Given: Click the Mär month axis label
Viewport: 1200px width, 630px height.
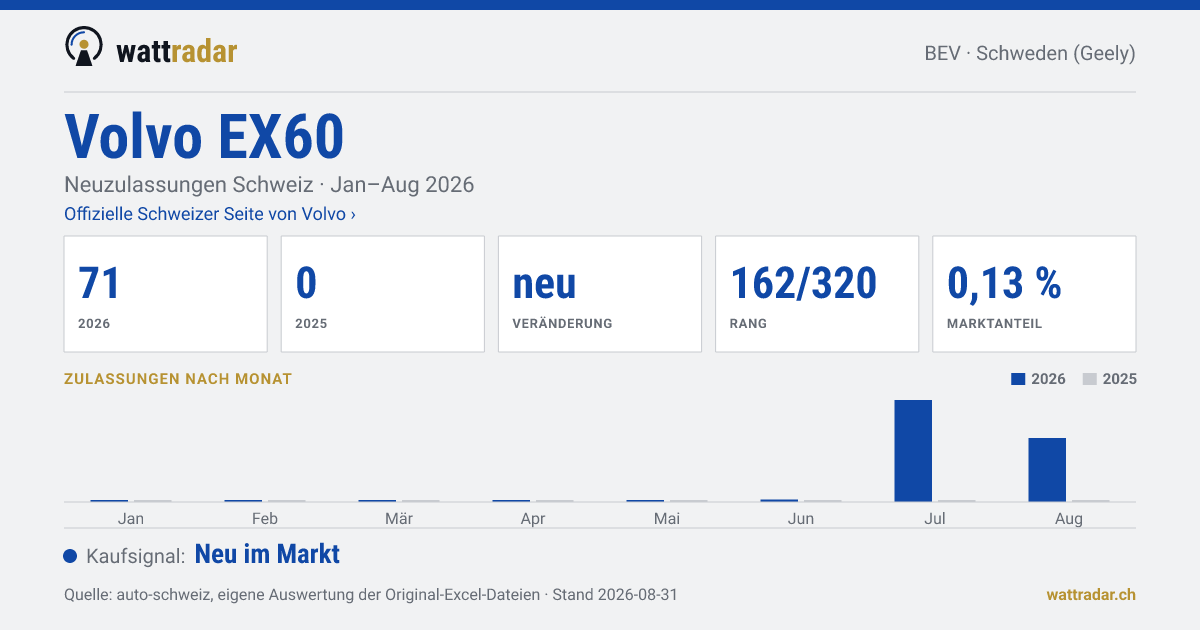Looking at the screenshot, I should (x=399, y=518).
